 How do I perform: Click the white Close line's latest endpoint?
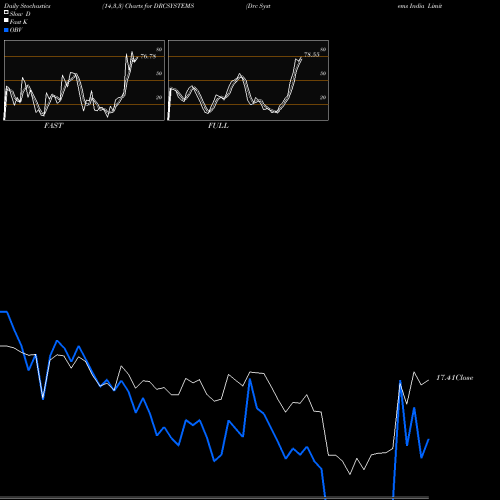[429, 380]
